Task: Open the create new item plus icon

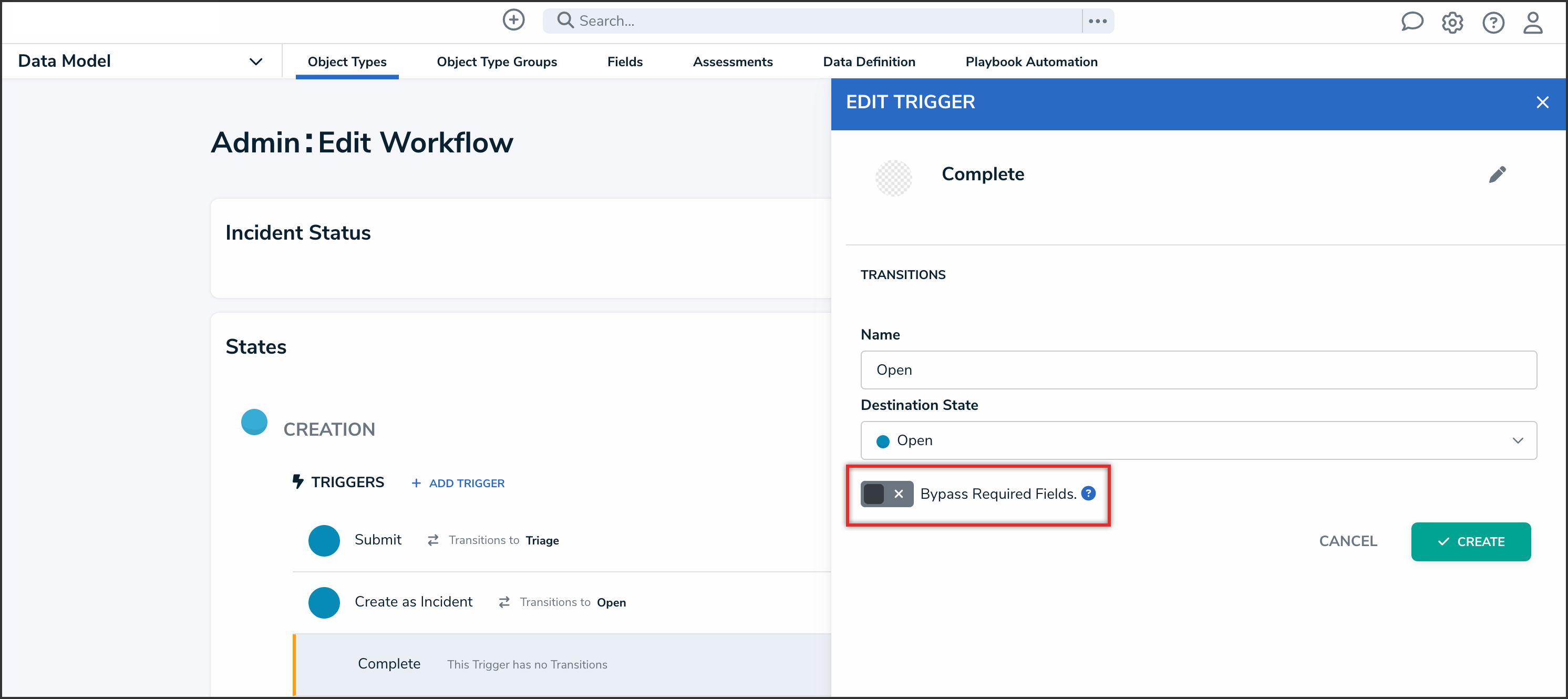Action: point(513,20)
